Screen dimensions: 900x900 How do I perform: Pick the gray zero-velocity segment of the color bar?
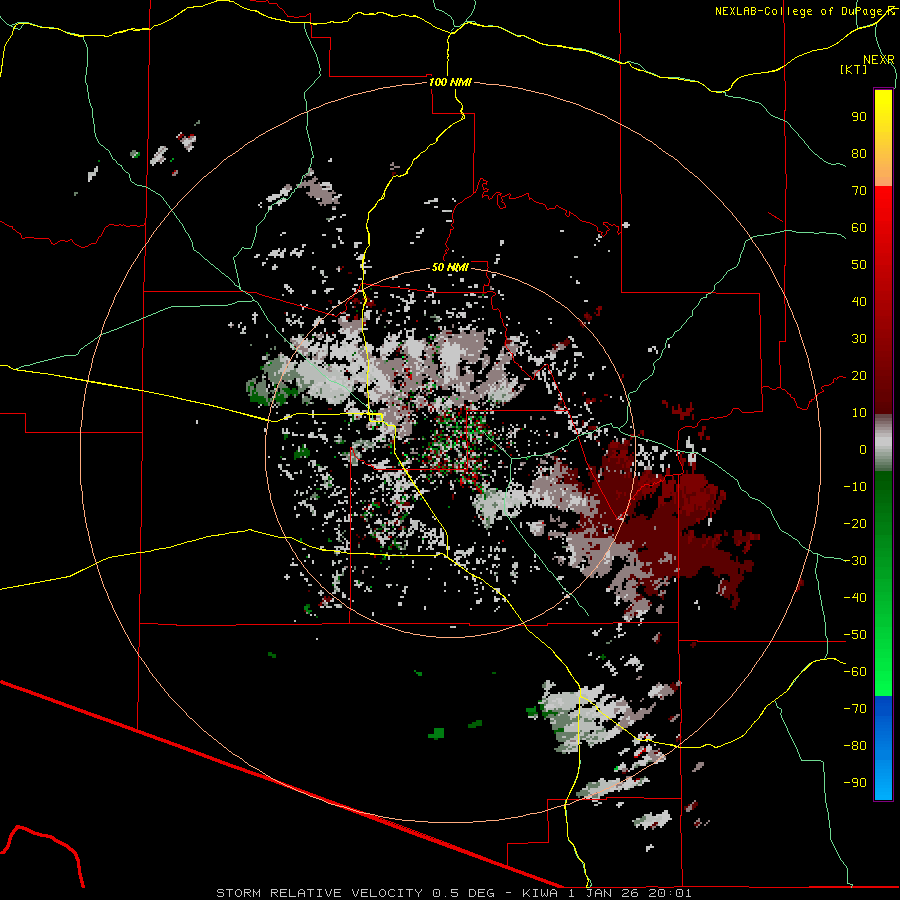[x=883, y=443]
